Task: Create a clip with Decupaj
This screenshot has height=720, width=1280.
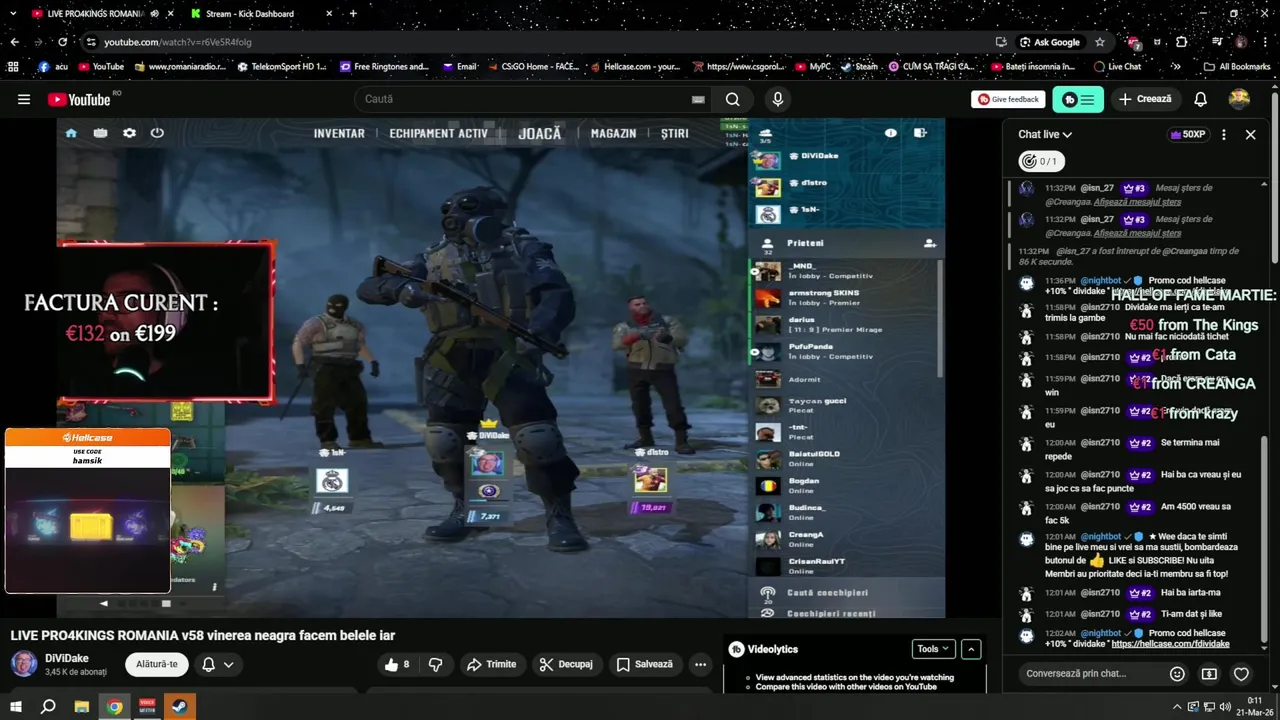Action: [566, 664]
